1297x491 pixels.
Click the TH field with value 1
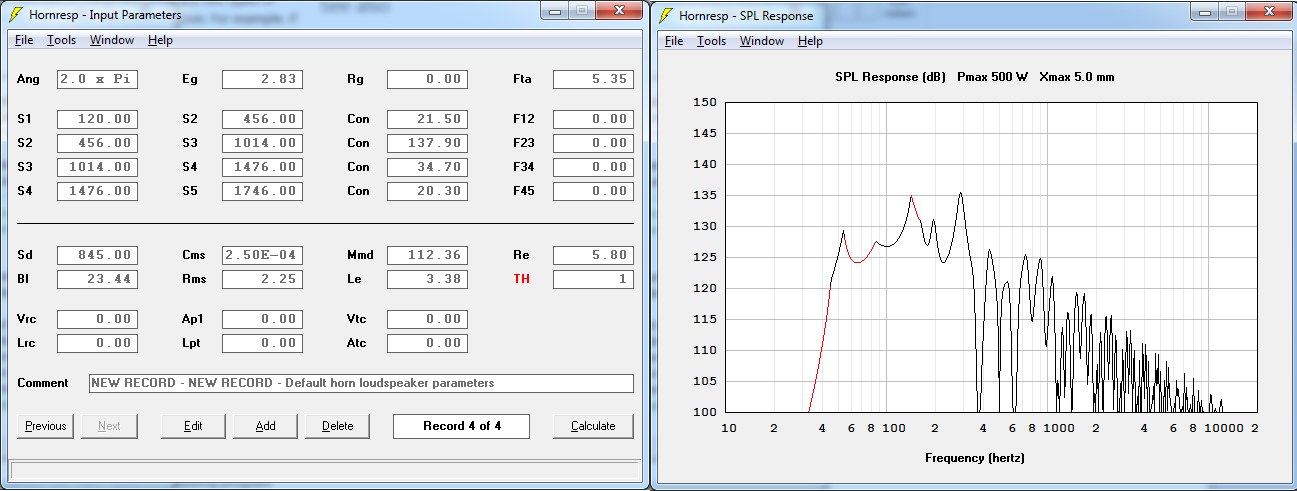[593, 279]
